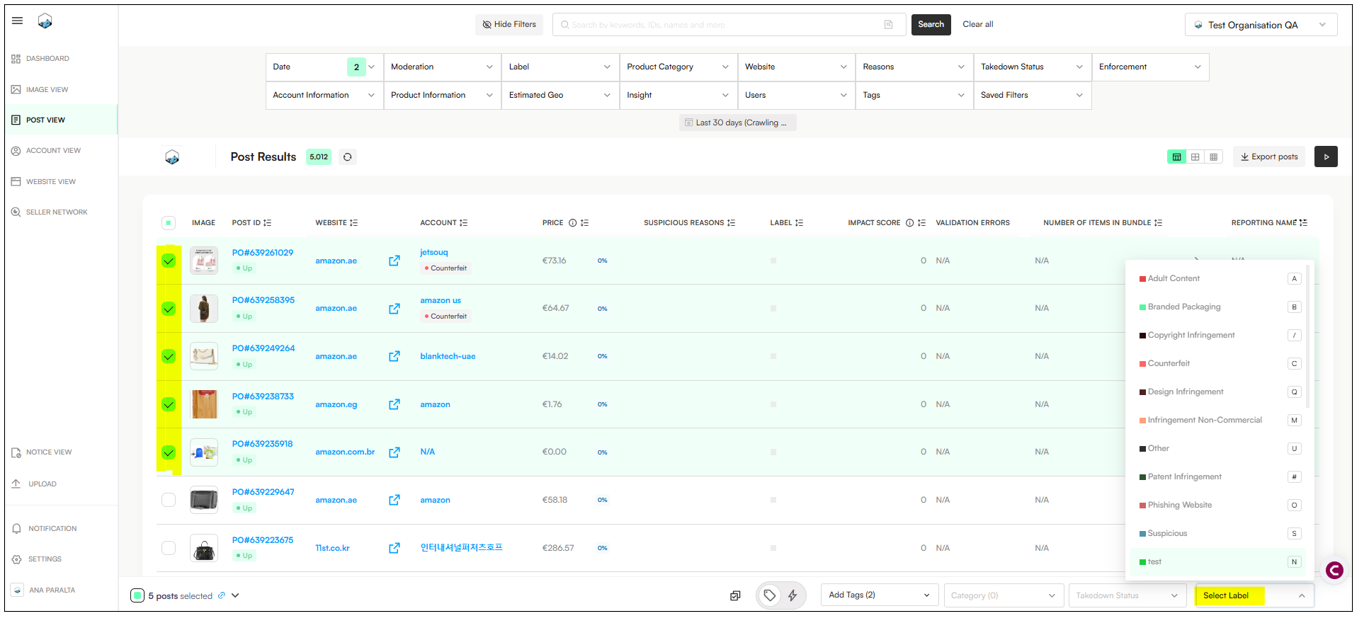Open the Test Organisation QA selector
This screenshot has width=1356, height=617.
click(x=1261, y=25)
